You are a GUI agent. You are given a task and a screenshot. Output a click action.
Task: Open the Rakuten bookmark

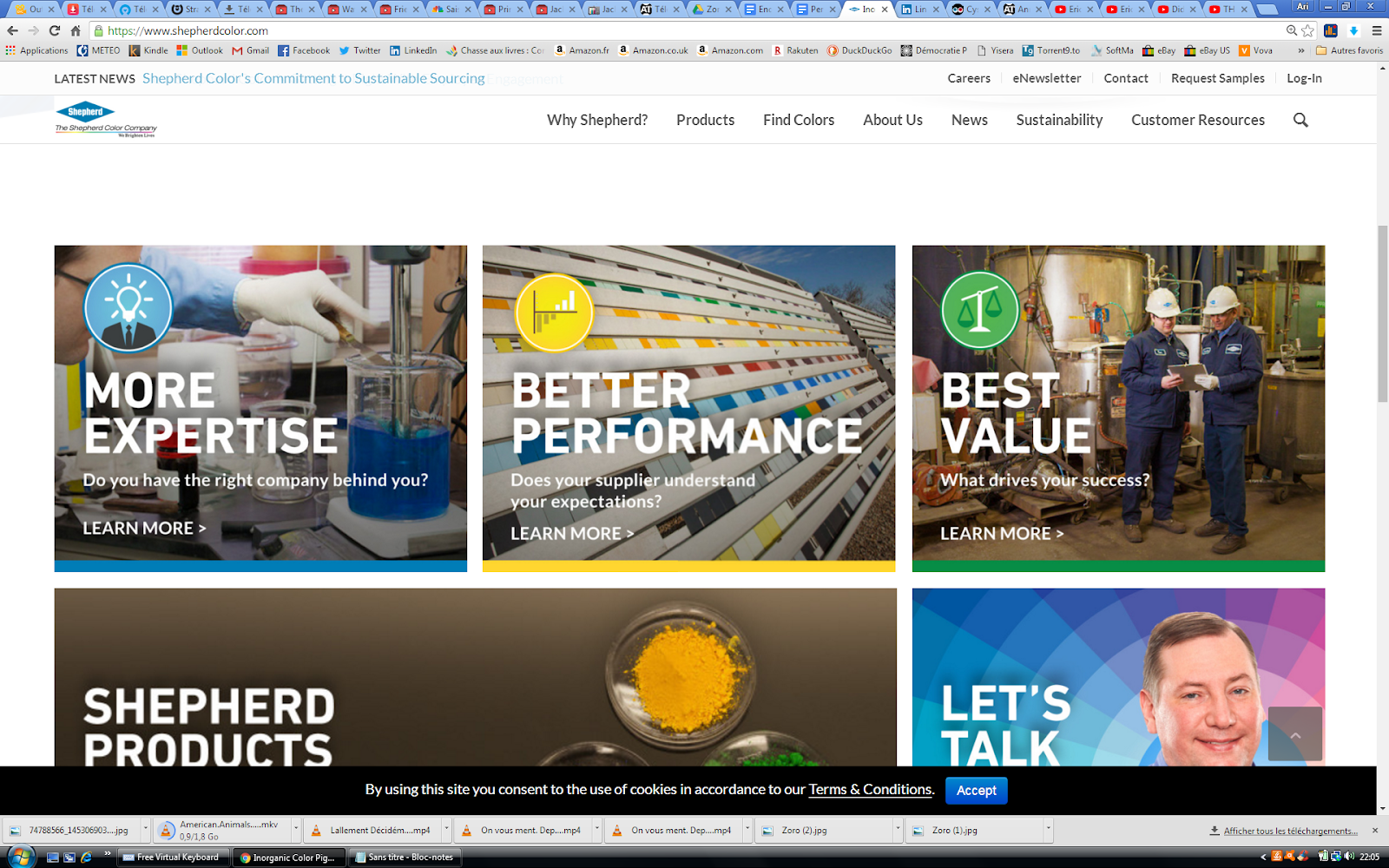(x=795, y=50)
